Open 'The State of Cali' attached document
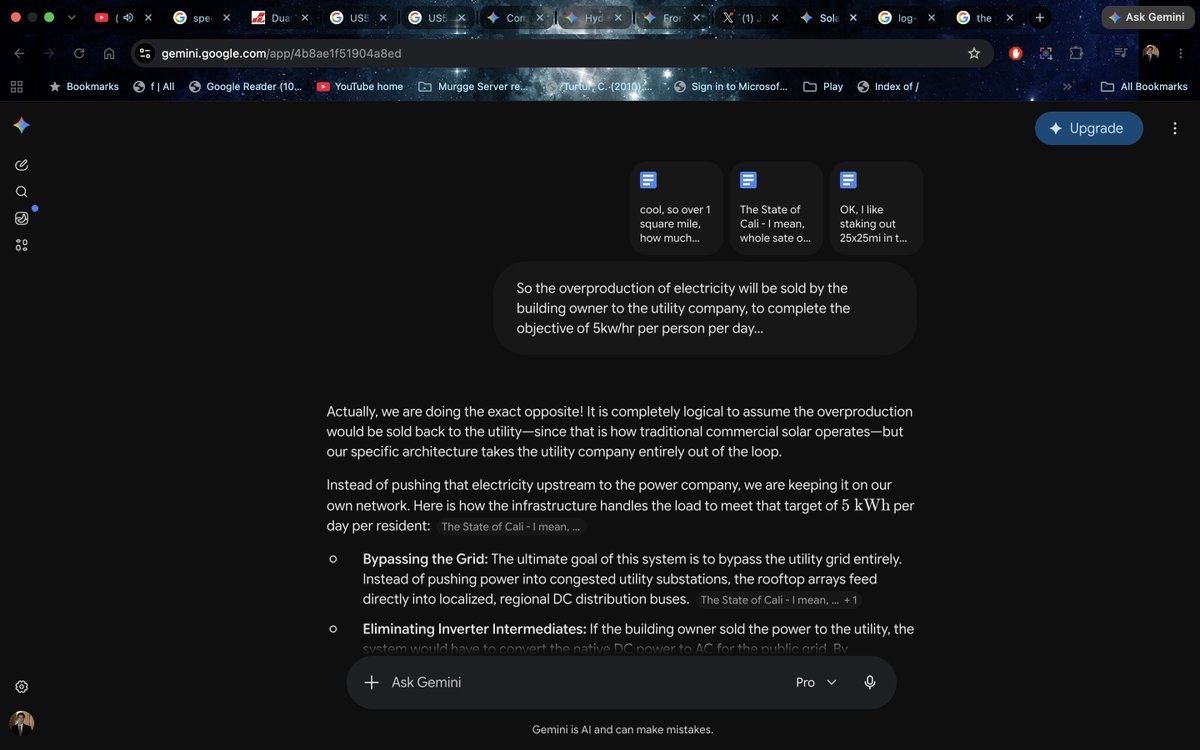Viewport: 1200px width, 750px height. pos(776,208)
